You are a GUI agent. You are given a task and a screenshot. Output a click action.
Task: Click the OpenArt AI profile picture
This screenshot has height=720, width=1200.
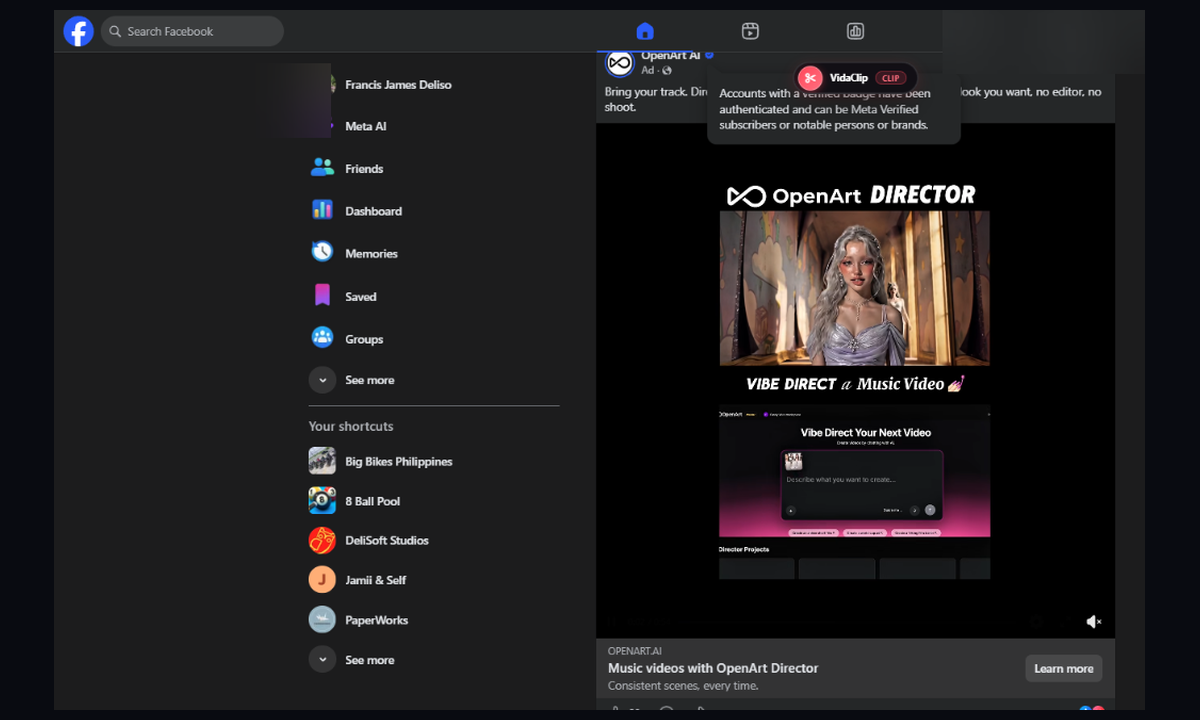click(x=620, y=63)
